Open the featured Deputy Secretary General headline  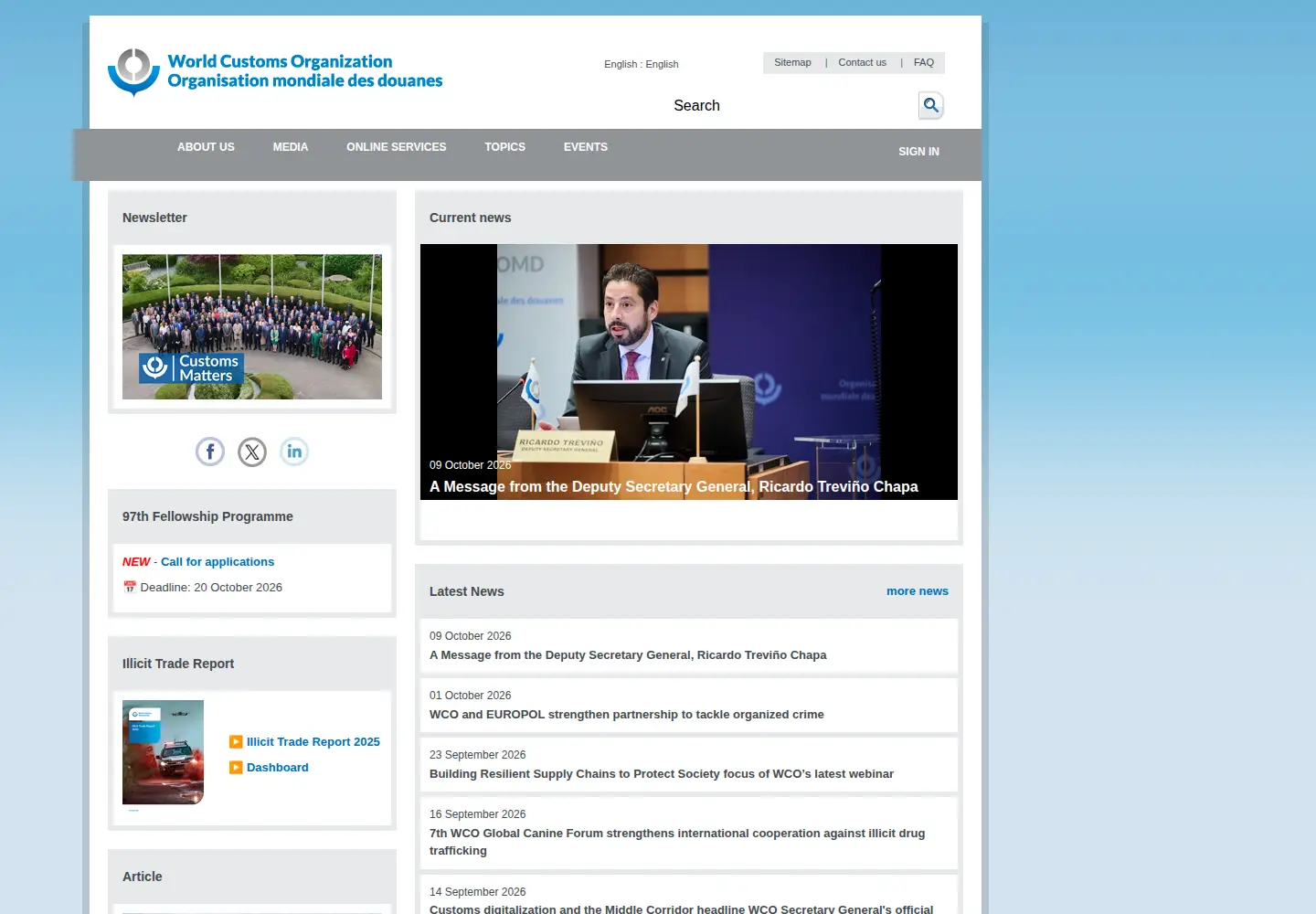(674, 487)
